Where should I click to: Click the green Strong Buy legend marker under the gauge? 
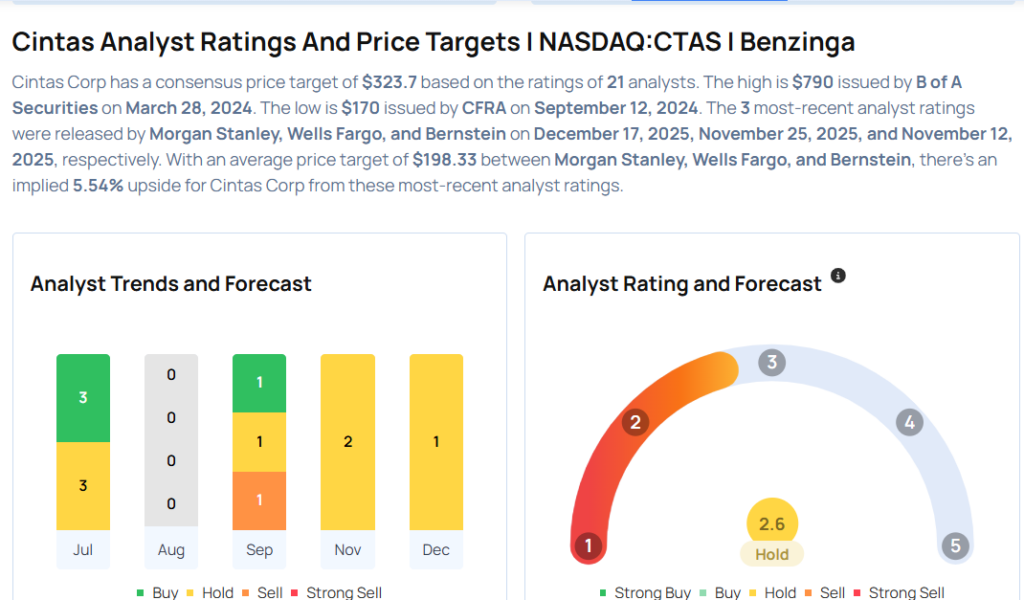click(603, 593)
